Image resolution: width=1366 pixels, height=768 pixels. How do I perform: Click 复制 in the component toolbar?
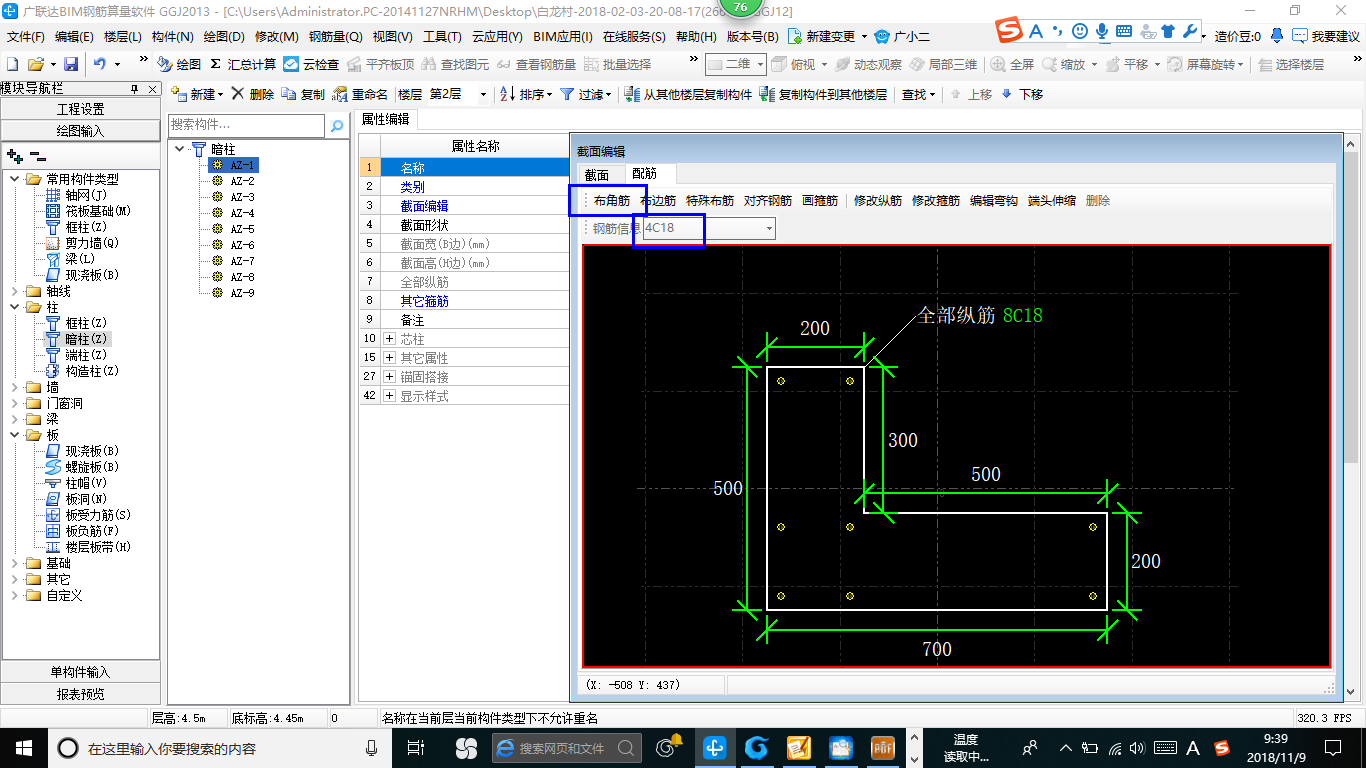coord(304,94)
